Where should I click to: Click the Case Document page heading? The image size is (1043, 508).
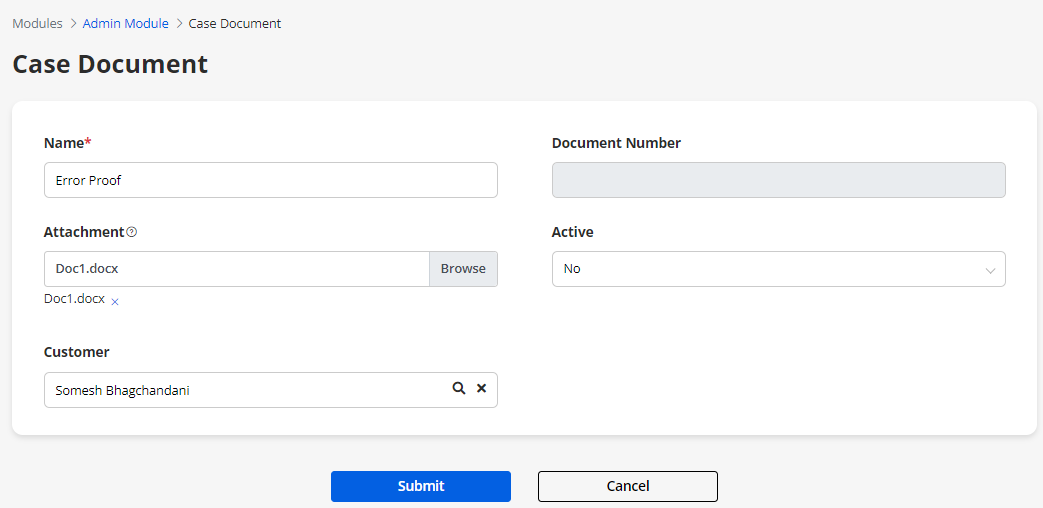(110, 64)
